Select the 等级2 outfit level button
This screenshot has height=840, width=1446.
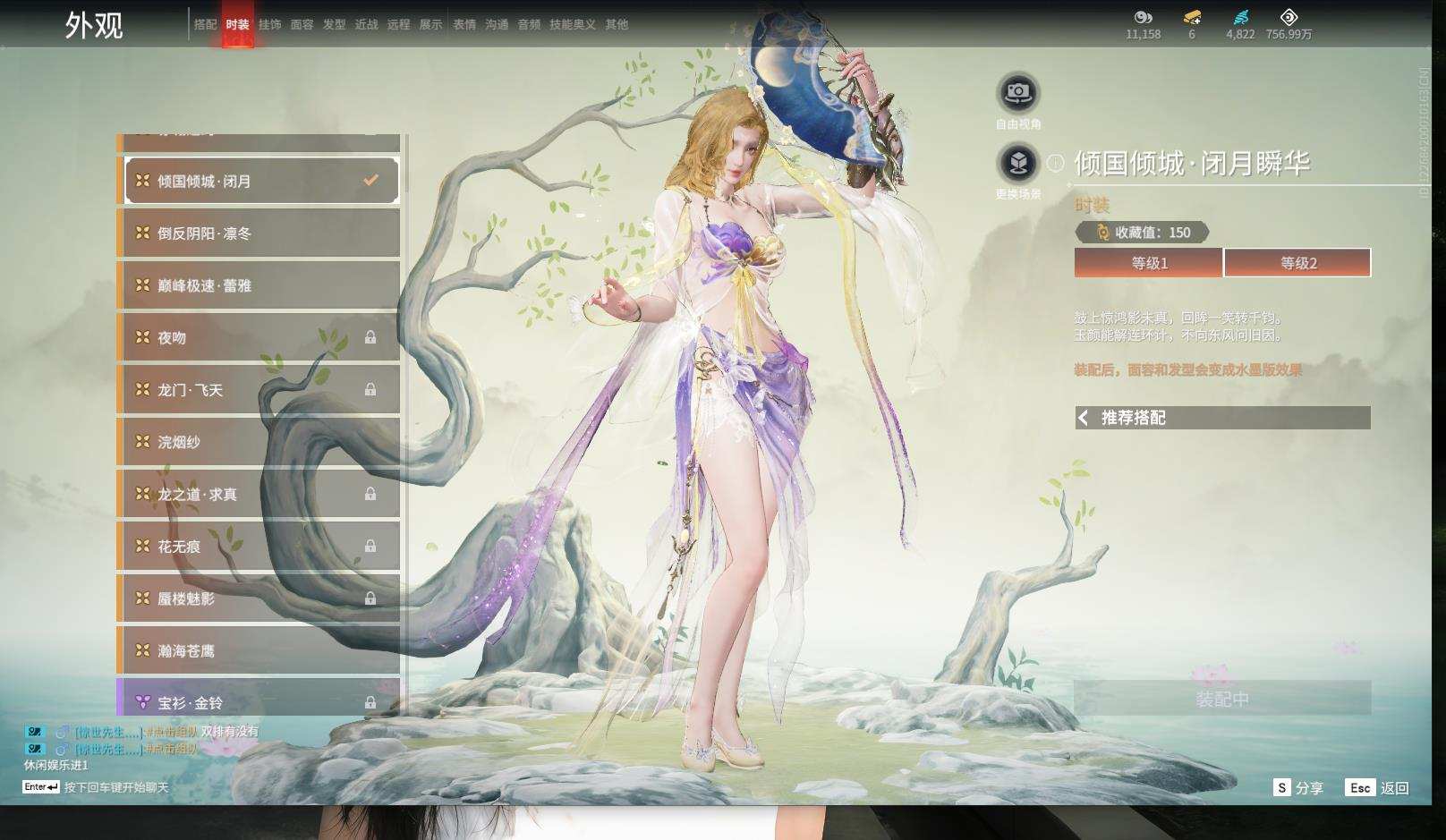click(1297, 263)
